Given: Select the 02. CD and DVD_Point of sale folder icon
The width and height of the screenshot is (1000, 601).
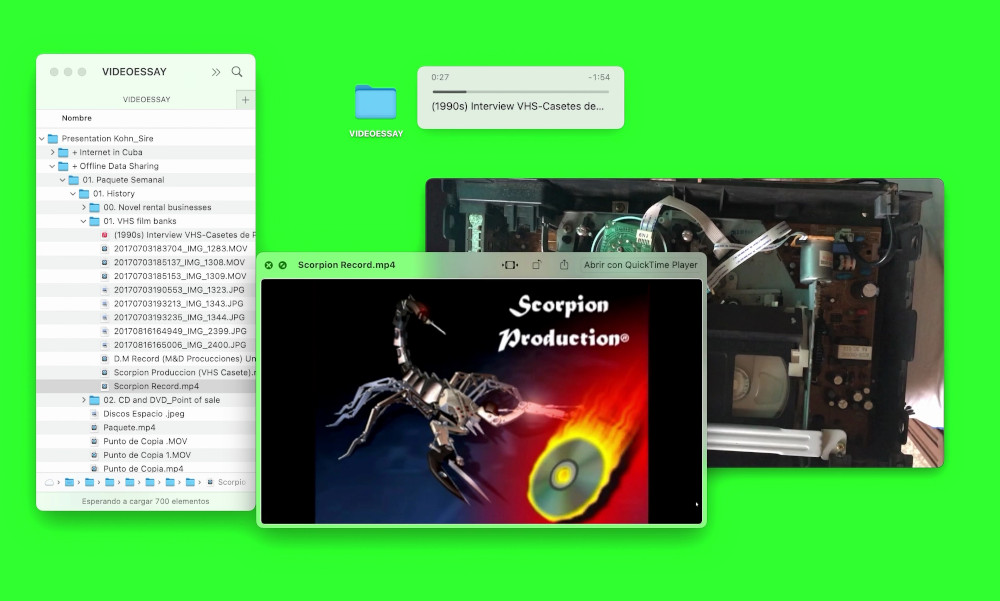Looking at the screenshot, I should pyautogui.click(x=94, y=400).
